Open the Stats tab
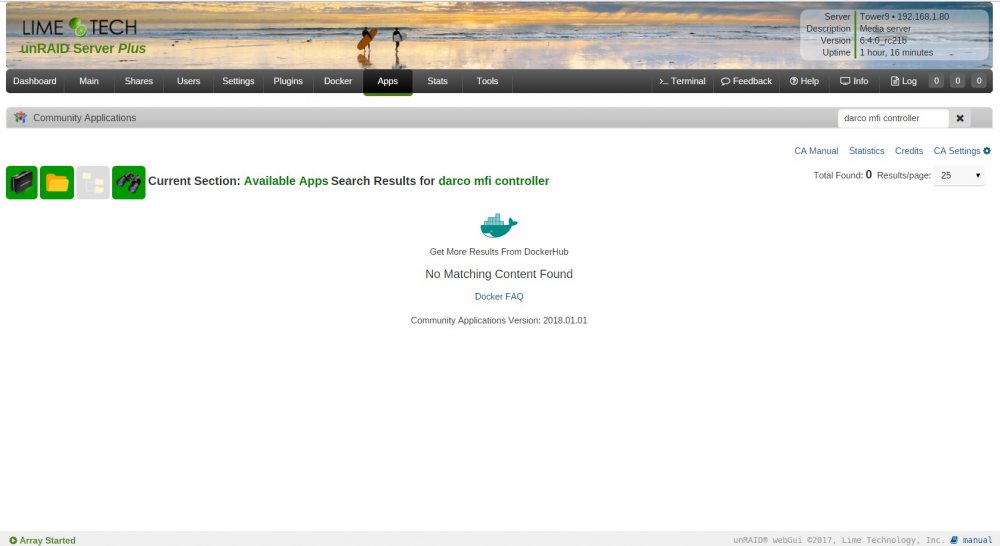 [437, 81]
